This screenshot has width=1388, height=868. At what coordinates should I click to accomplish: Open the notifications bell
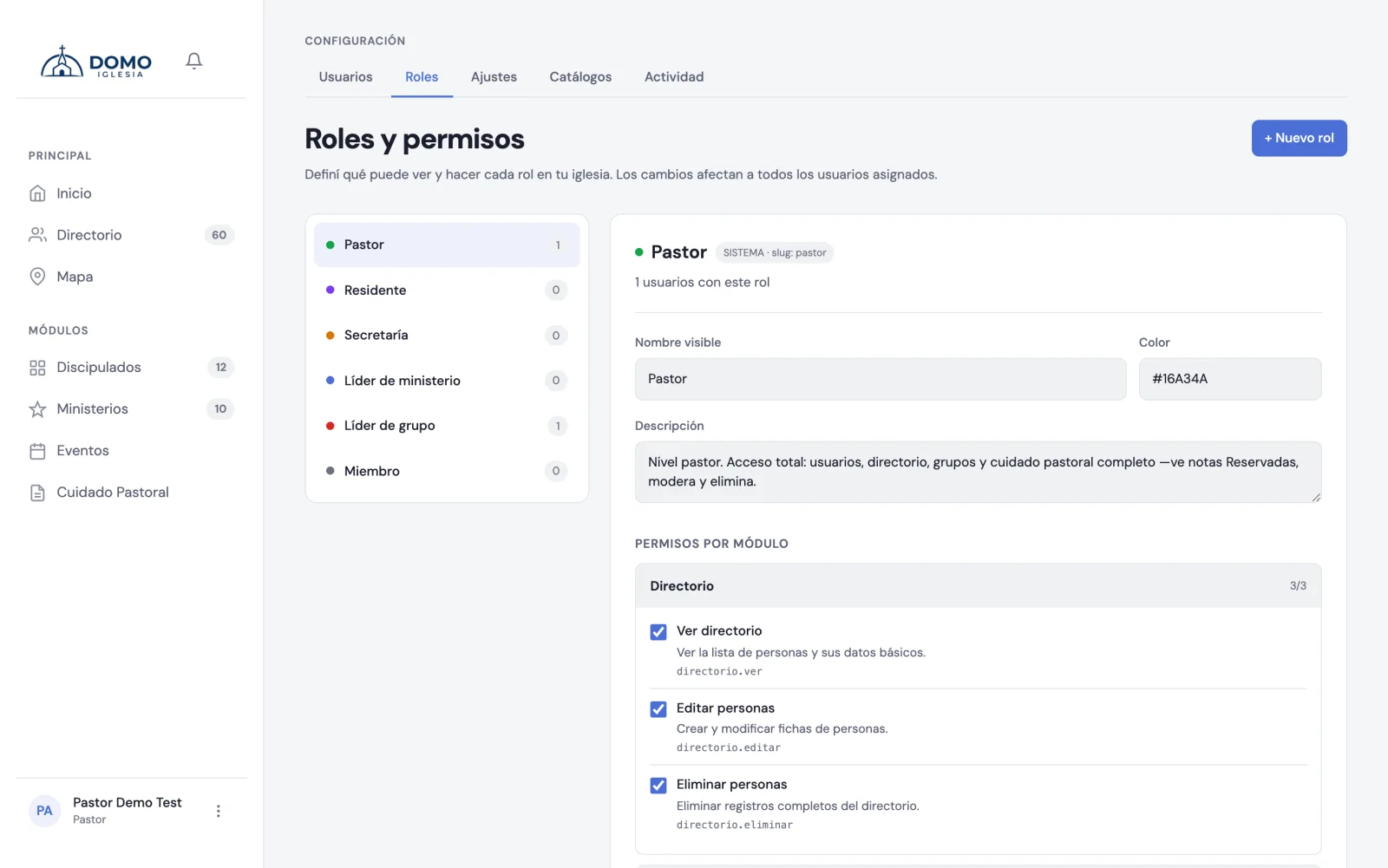pos(194,61)
